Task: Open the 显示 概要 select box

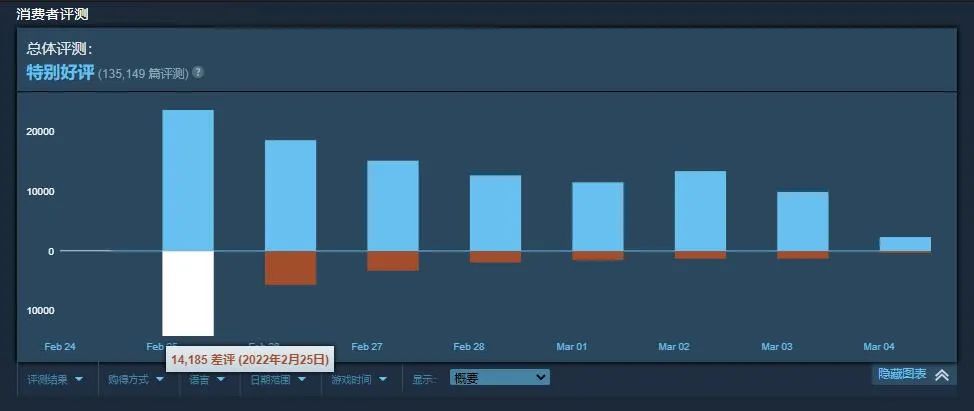Action: [x=499, y=377]
